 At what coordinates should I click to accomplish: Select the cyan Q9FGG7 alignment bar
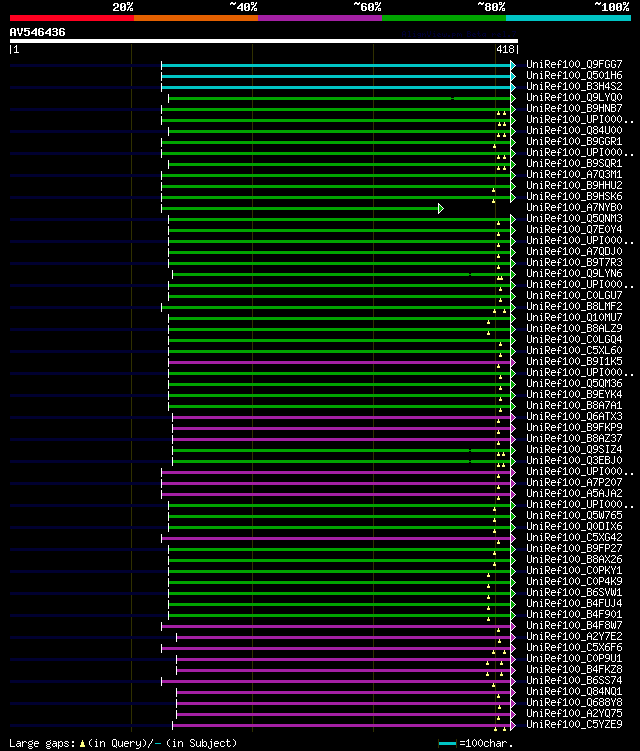pos(336,65)
